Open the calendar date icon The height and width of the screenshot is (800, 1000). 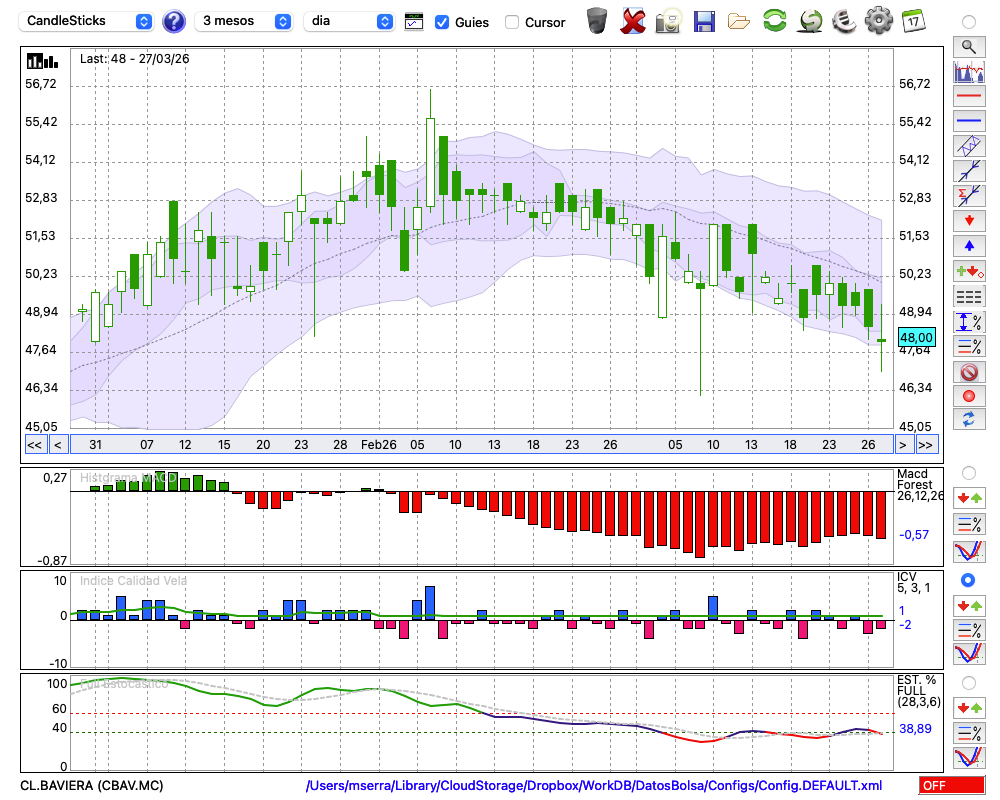click(x=913, y=20)
